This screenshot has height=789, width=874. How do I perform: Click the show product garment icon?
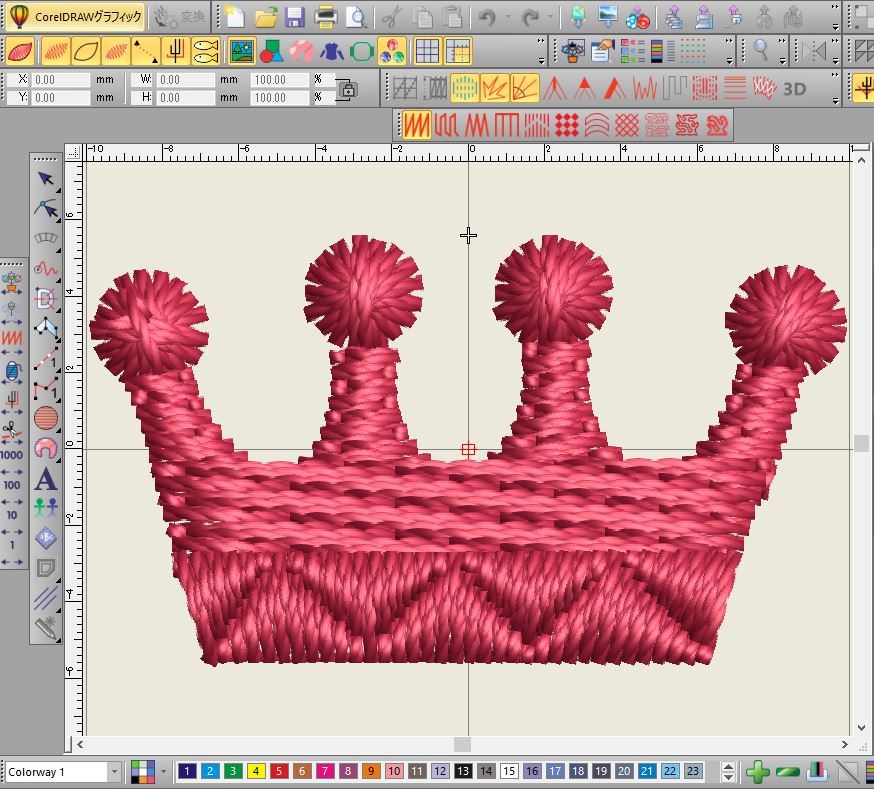[x=332, y=51]
